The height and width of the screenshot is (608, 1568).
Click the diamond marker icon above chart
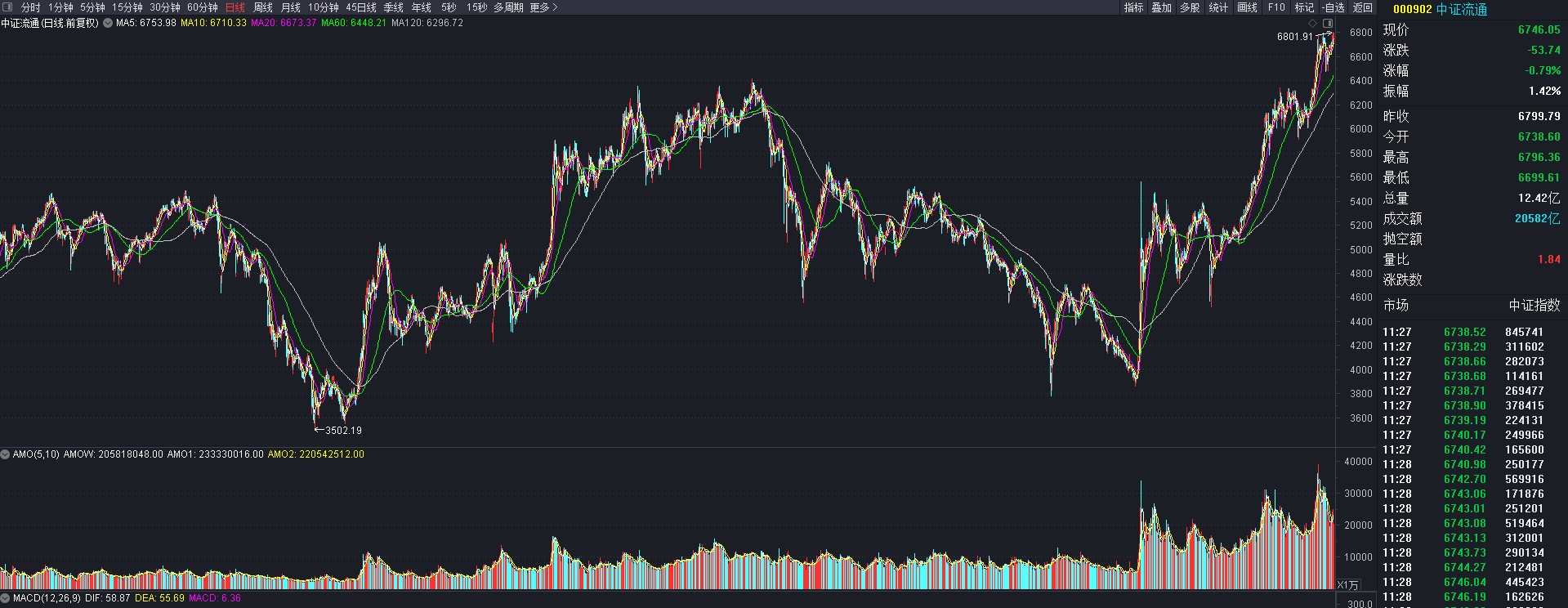1312,23
